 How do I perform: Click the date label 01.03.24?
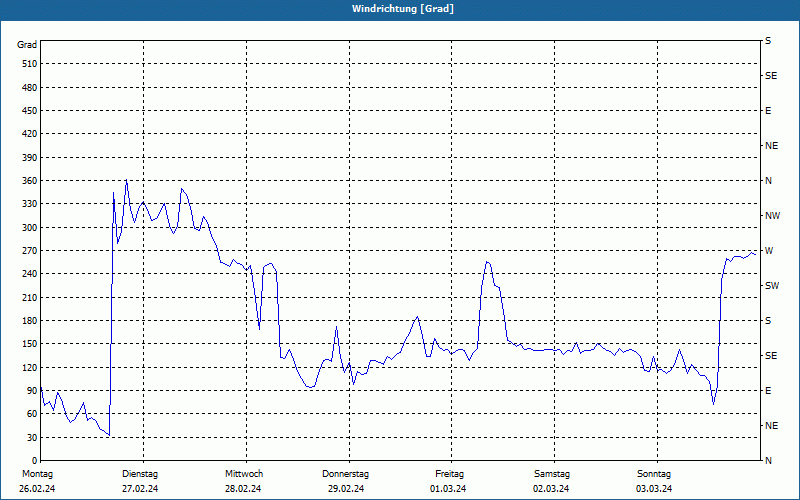pos(448,489)
